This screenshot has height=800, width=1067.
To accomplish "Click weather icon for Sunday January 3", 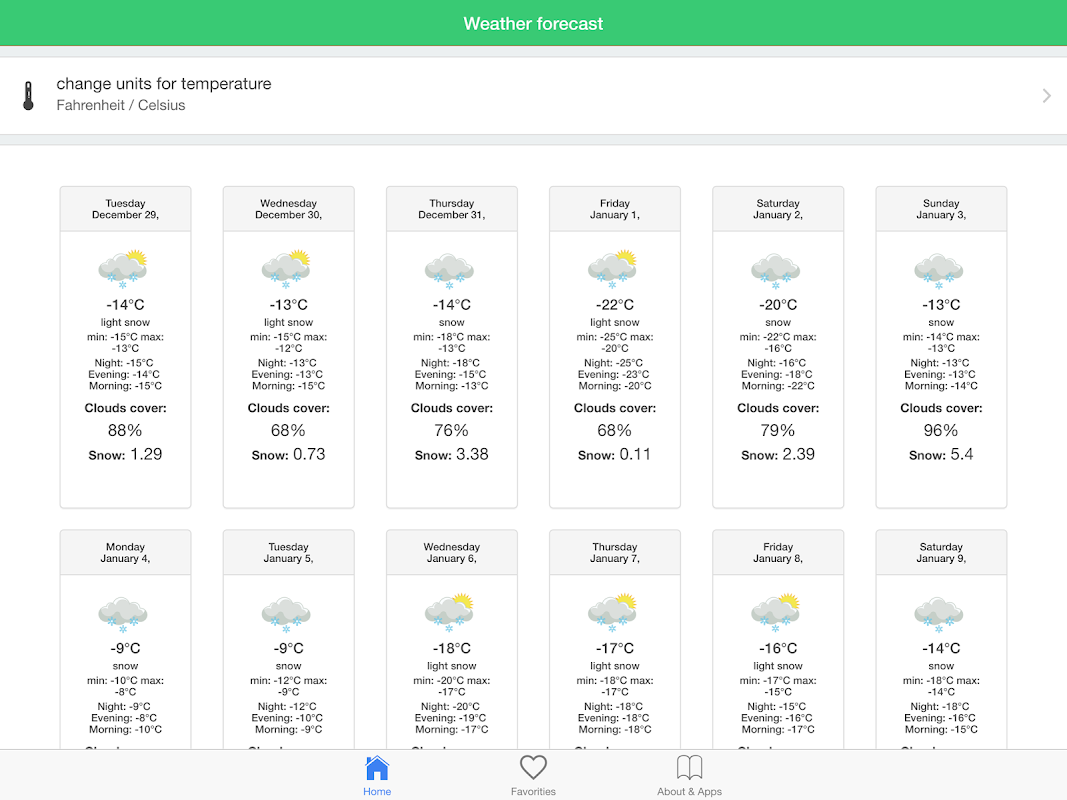I will point(939,271).
